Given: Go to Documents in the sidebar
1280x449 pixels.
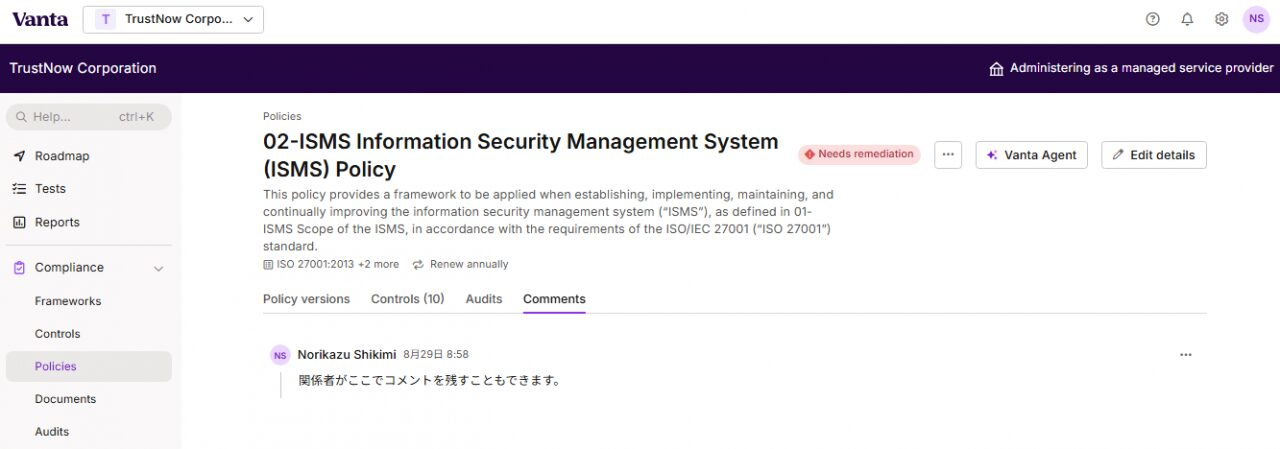Looking at the screenshot, I should point(65,399).
